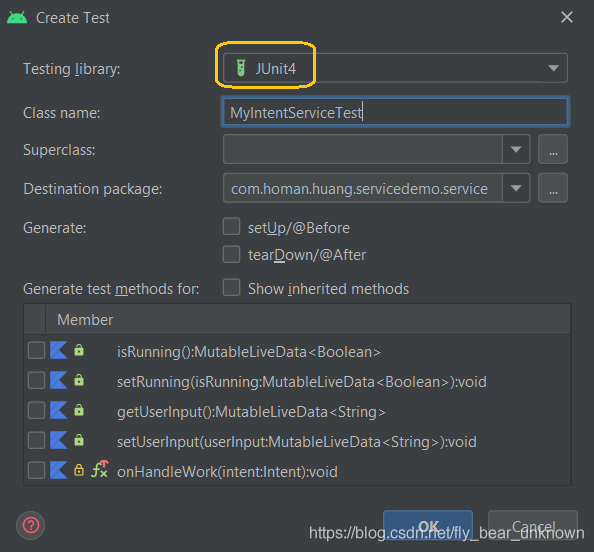Click Kotlin icon beside onHandleWork row
594x552 pixels.
click(59, 470)
